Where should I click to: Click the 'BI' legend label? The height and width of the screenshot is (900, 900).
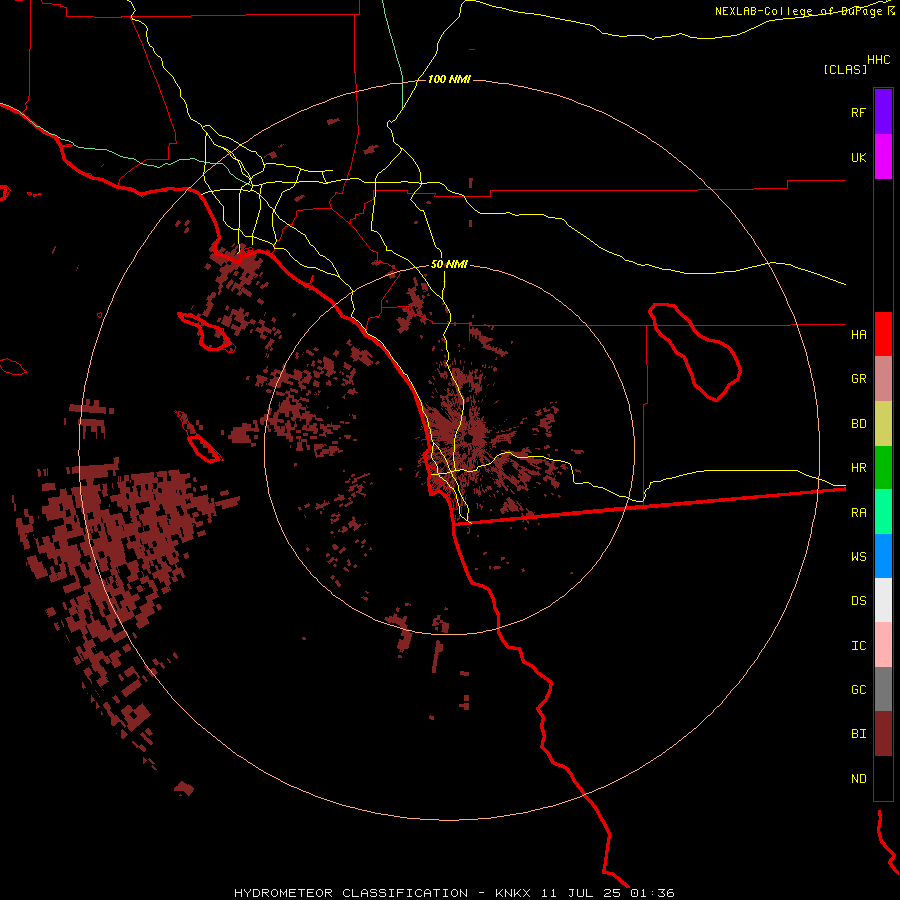point(858,734)
